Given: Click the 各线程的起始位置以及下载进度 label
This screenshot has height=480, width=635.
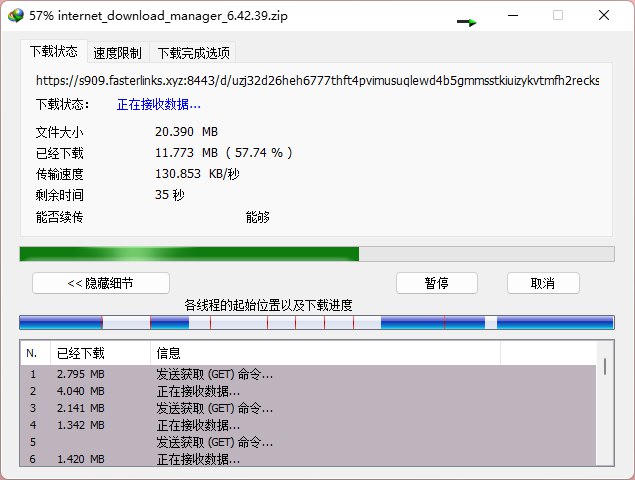Looking at the screenshot, I should (268, 305).
